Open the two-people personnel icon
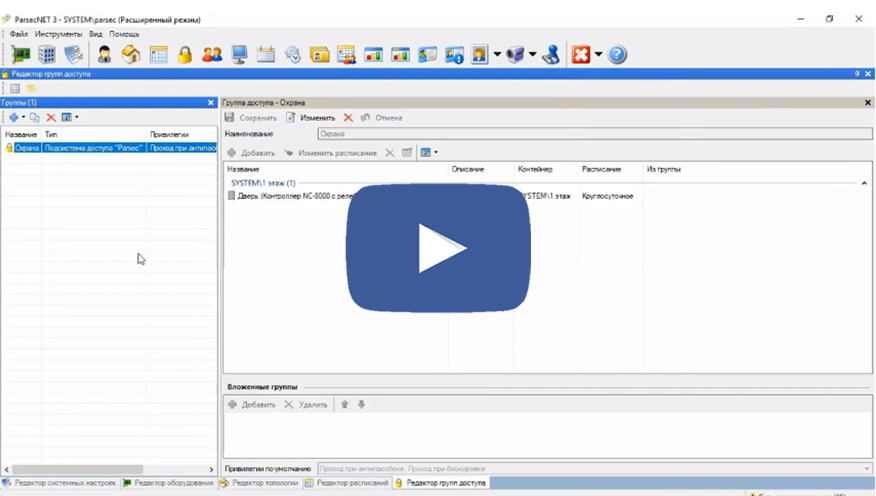 (212, 55)
